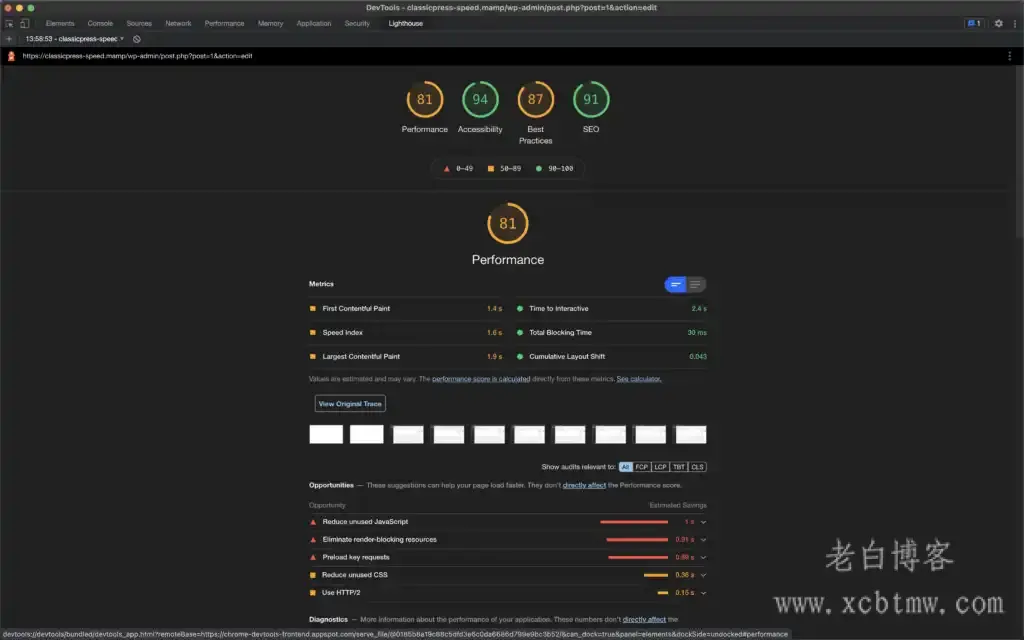Filter audits by TBT
The height and width of the screenshot is (640, 1024).
click(x=679, y=467)
